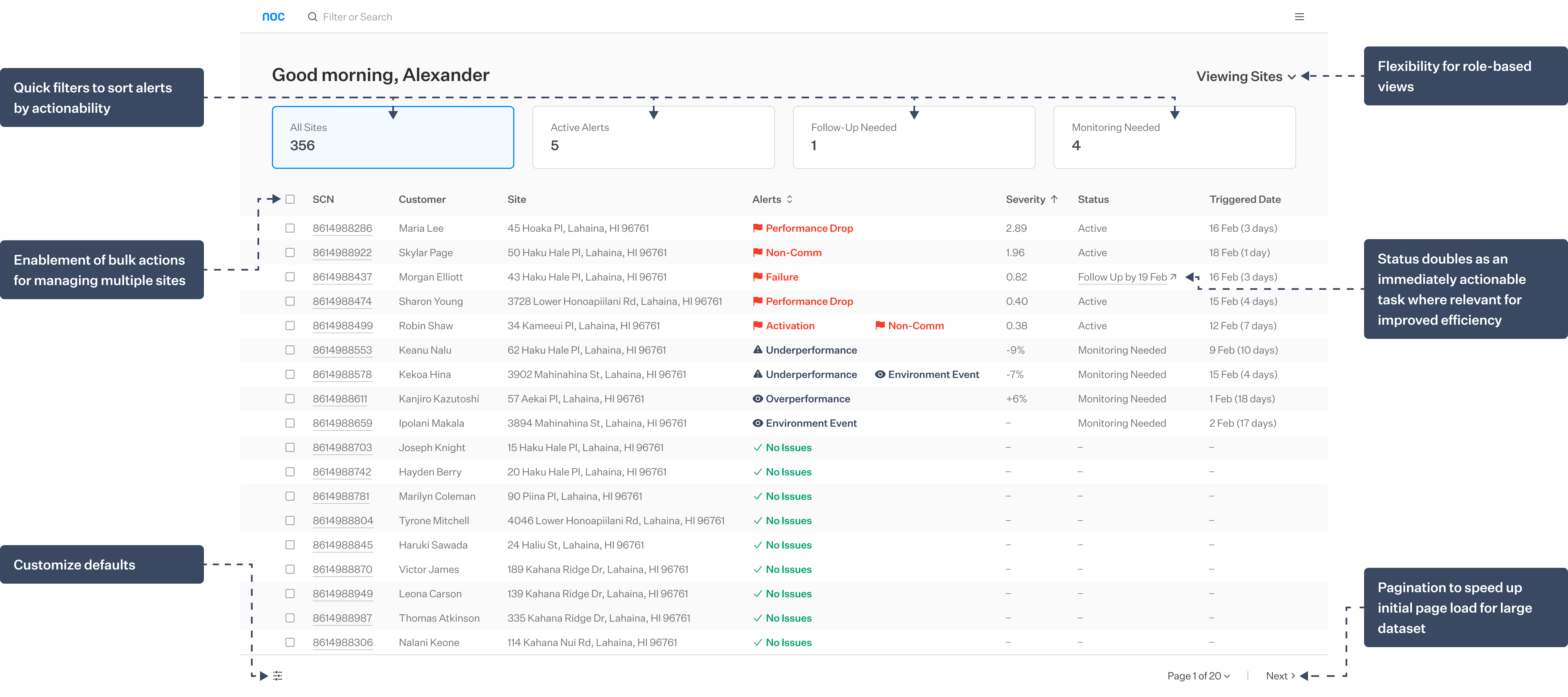Open the customize table settings icon
Screen dimensions: 1568x697
tap(278, 675)
